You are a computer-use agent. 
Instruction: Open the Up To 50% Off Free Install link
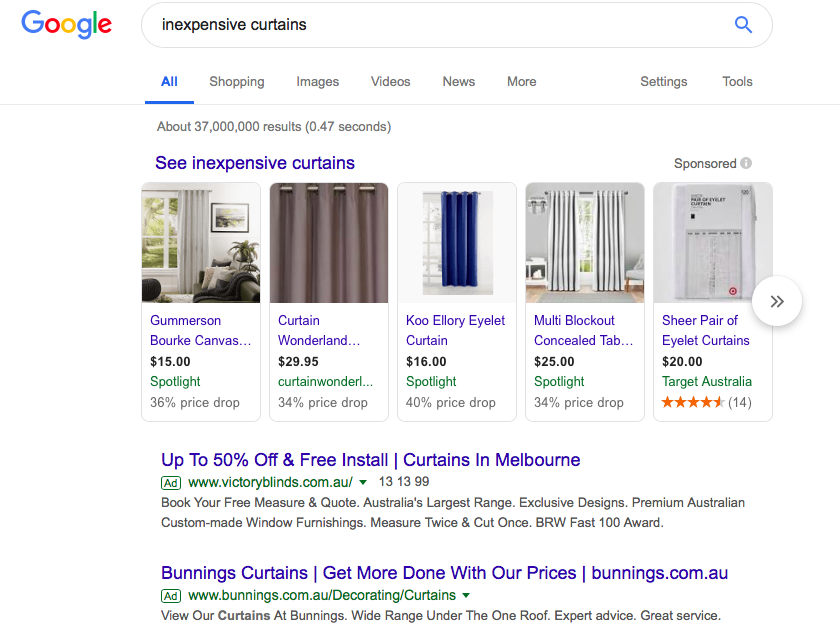[370, 460]
